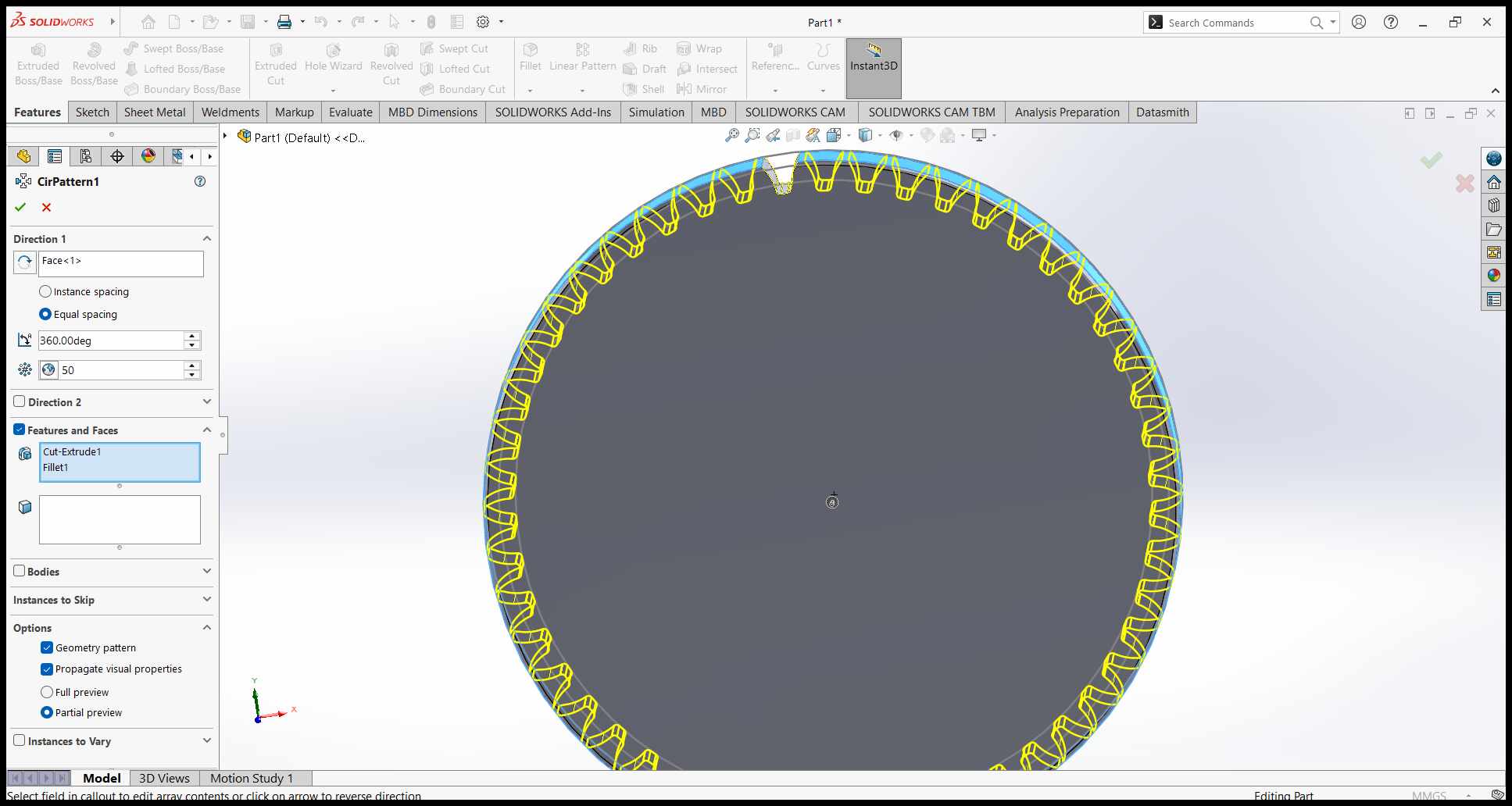Image resolution: width=1512 pixels, height=806 pixels.
Task: Select the Equal spacing radio button
Action: [45, 314]
